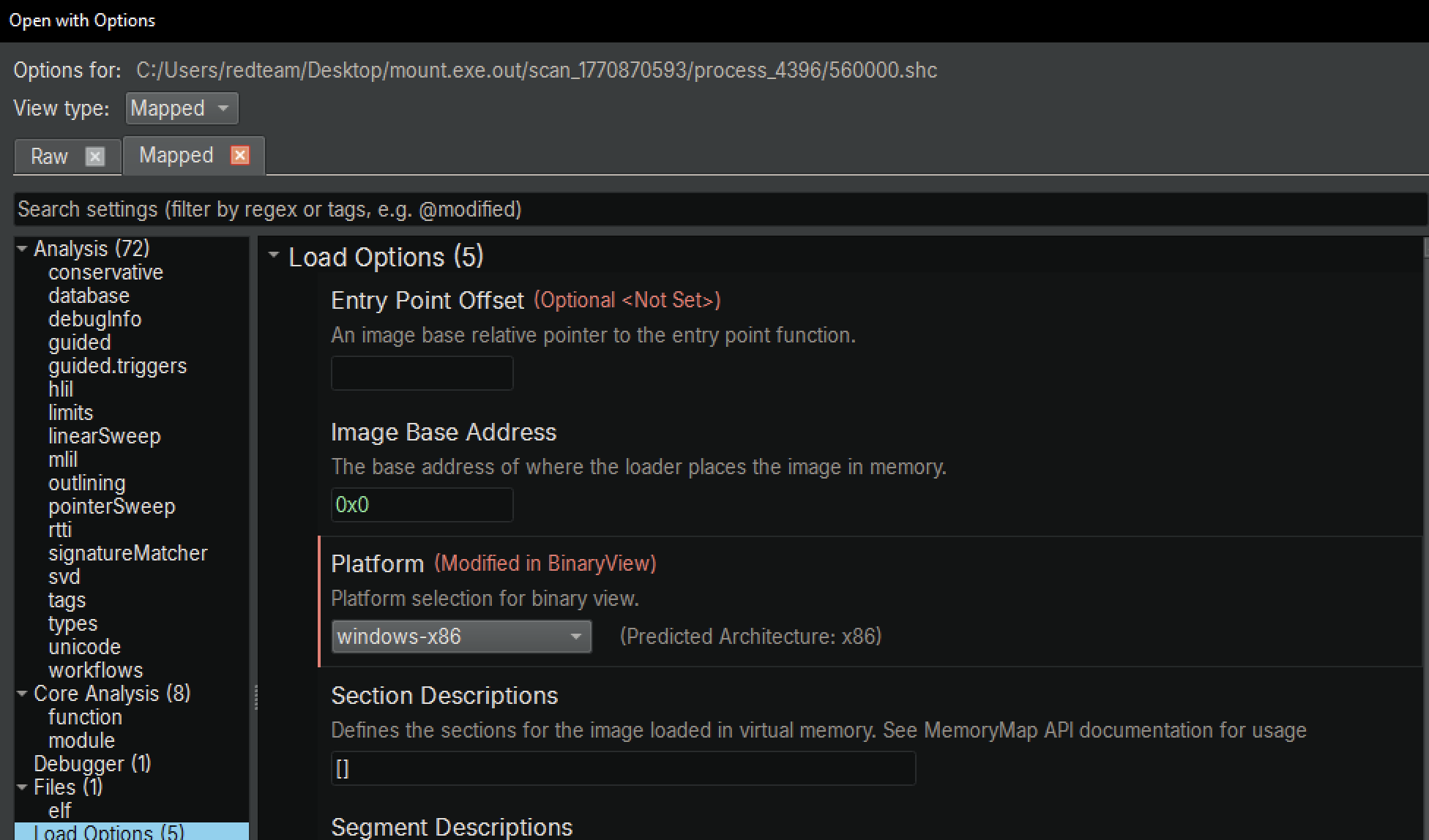Focus the Search settings filter box

click(720, 209)
